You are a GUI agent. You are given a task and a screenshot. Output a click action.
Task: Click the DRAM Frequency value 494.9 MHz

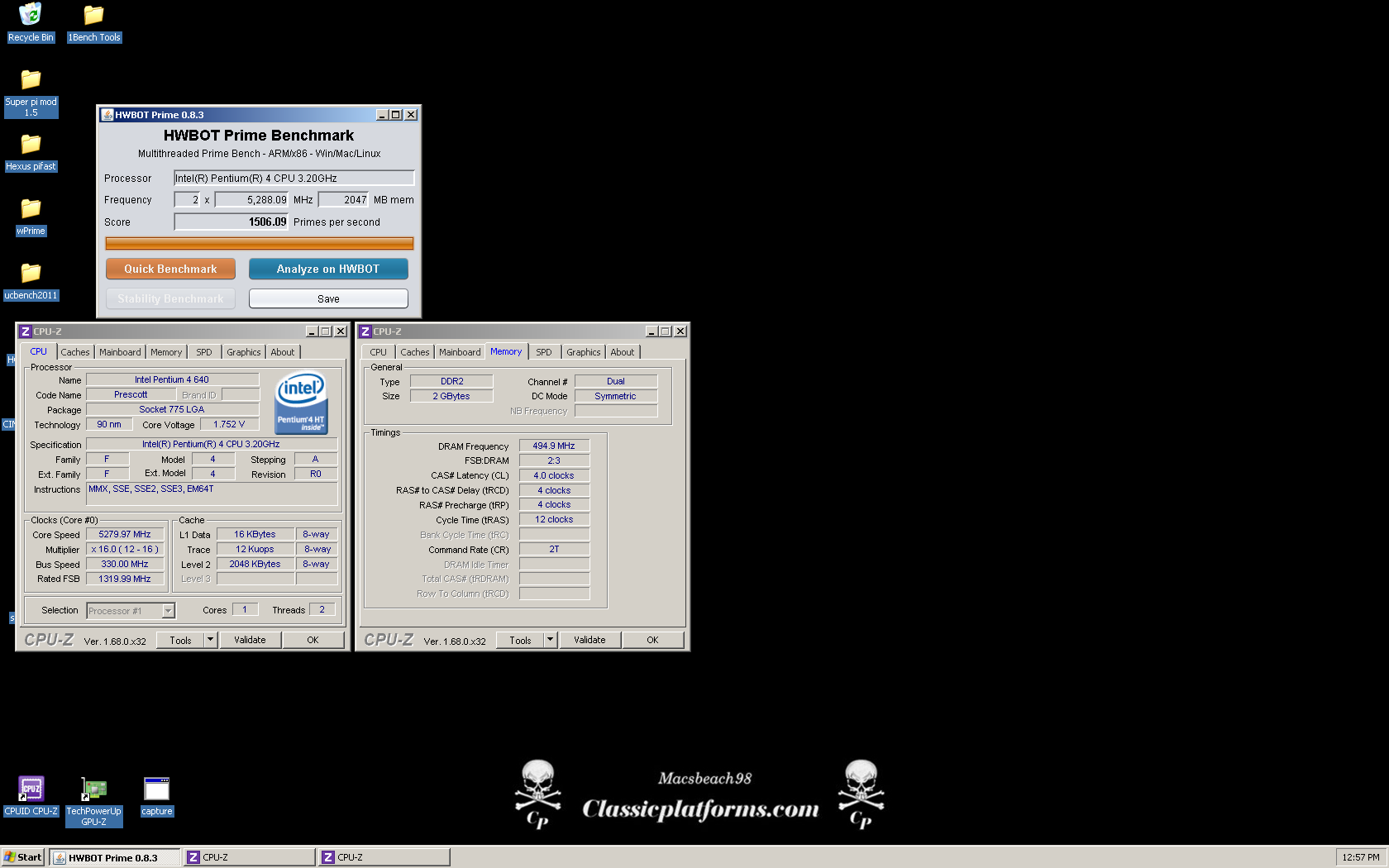[554, 446]
